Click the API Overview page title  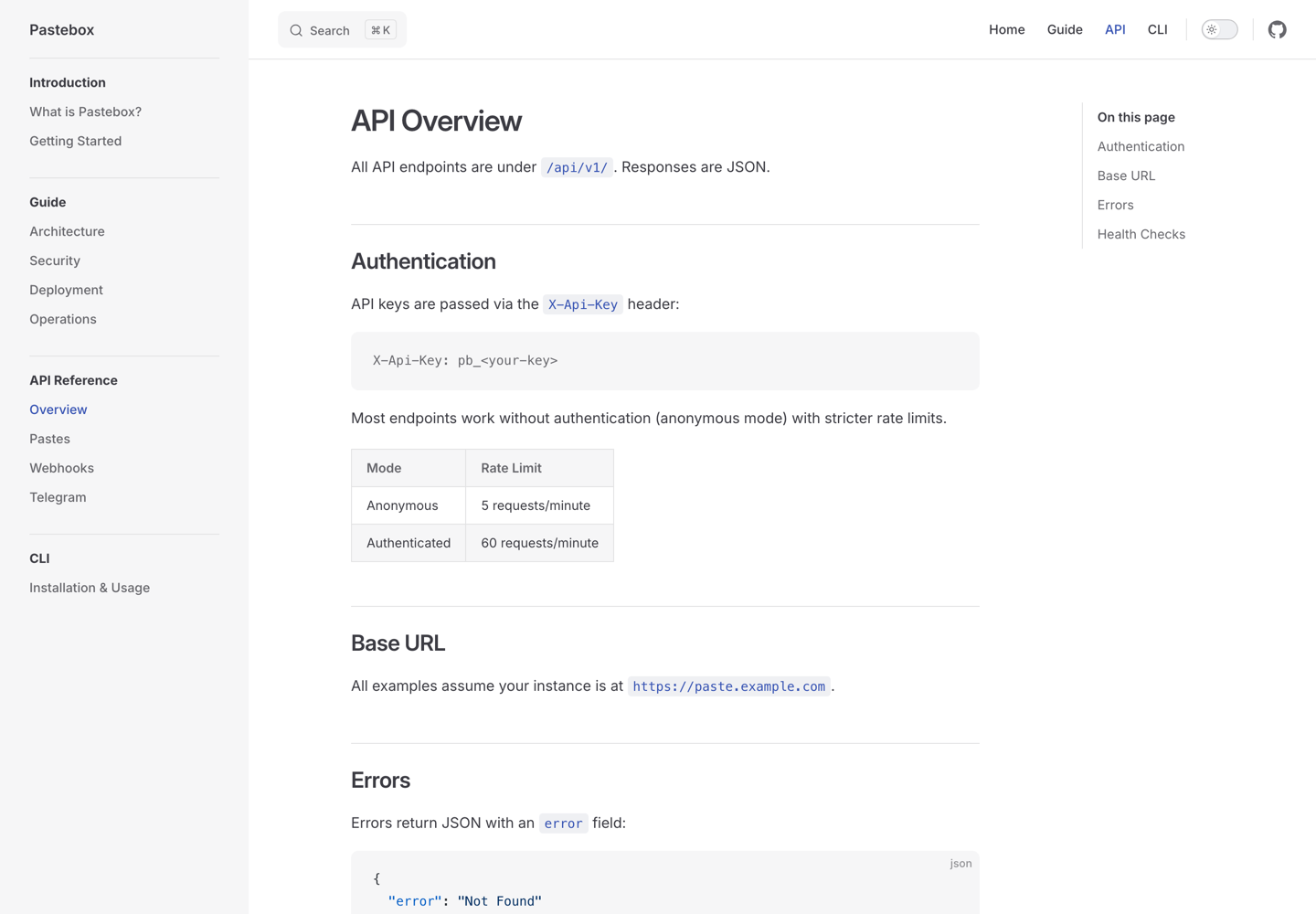(436, 121)
